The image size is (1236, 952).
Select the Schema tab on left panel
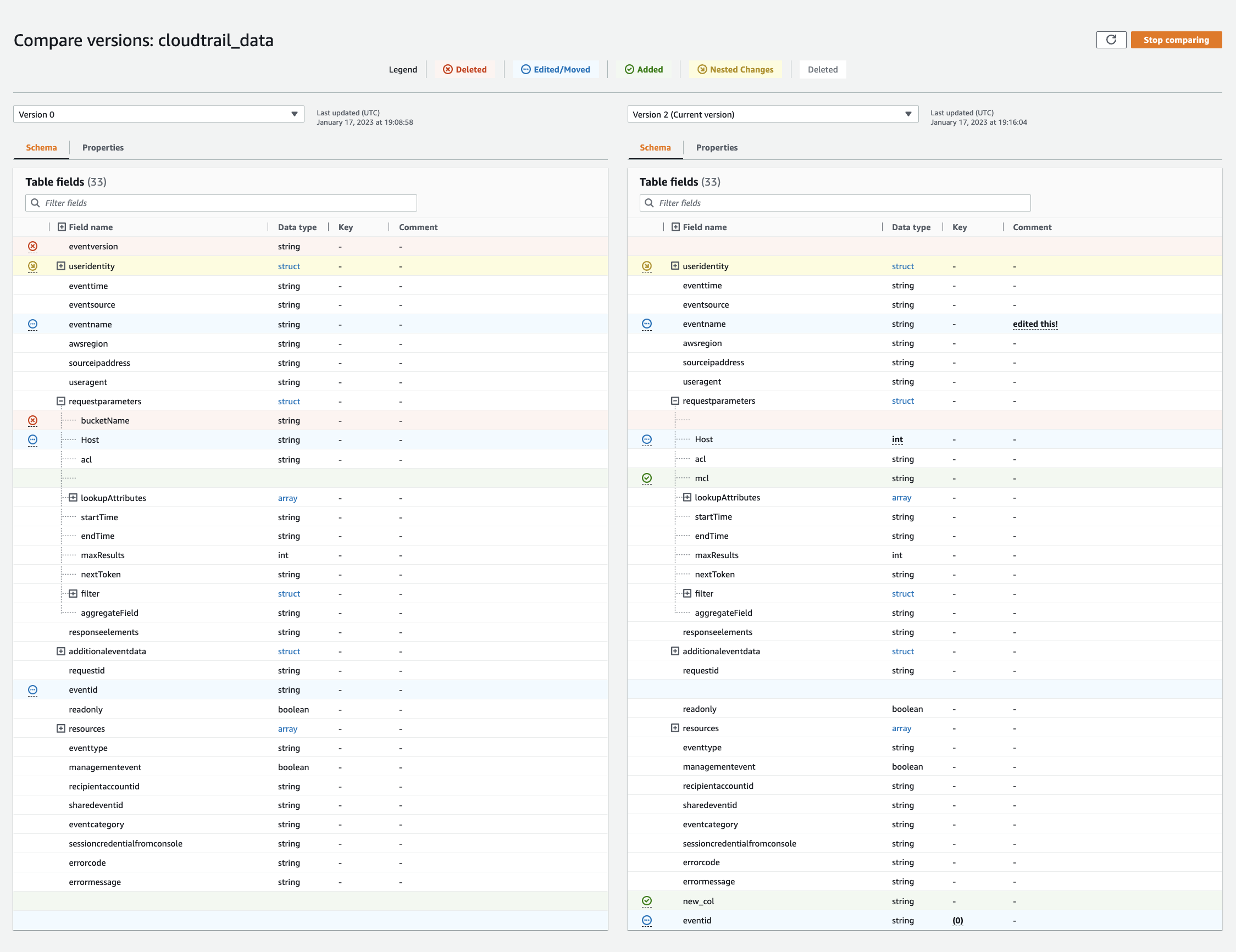click(42, 147)
